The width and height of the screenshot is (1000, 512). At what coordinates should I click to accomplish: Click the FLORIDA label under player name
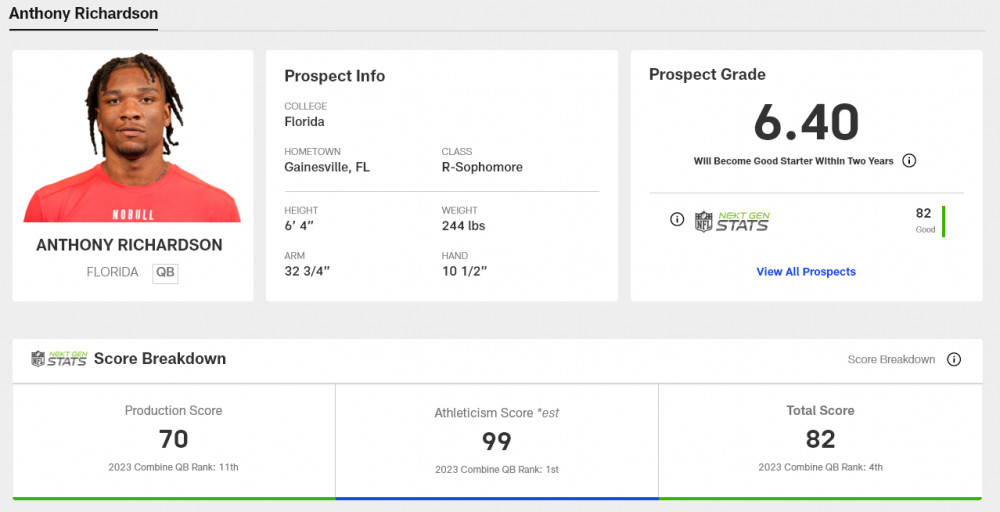[112, 272]
